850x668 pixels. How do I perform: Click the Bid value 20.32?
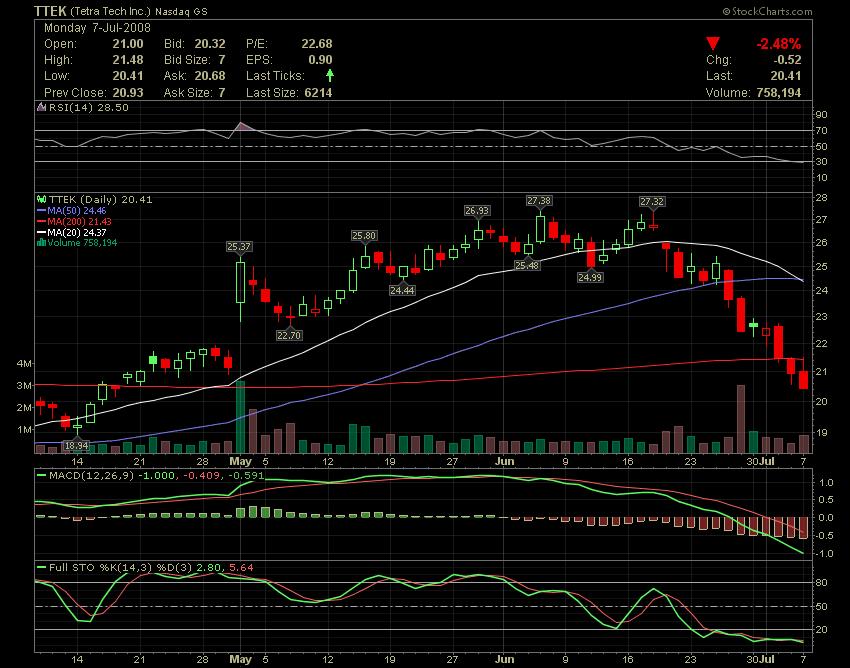[x=210, y=44]
